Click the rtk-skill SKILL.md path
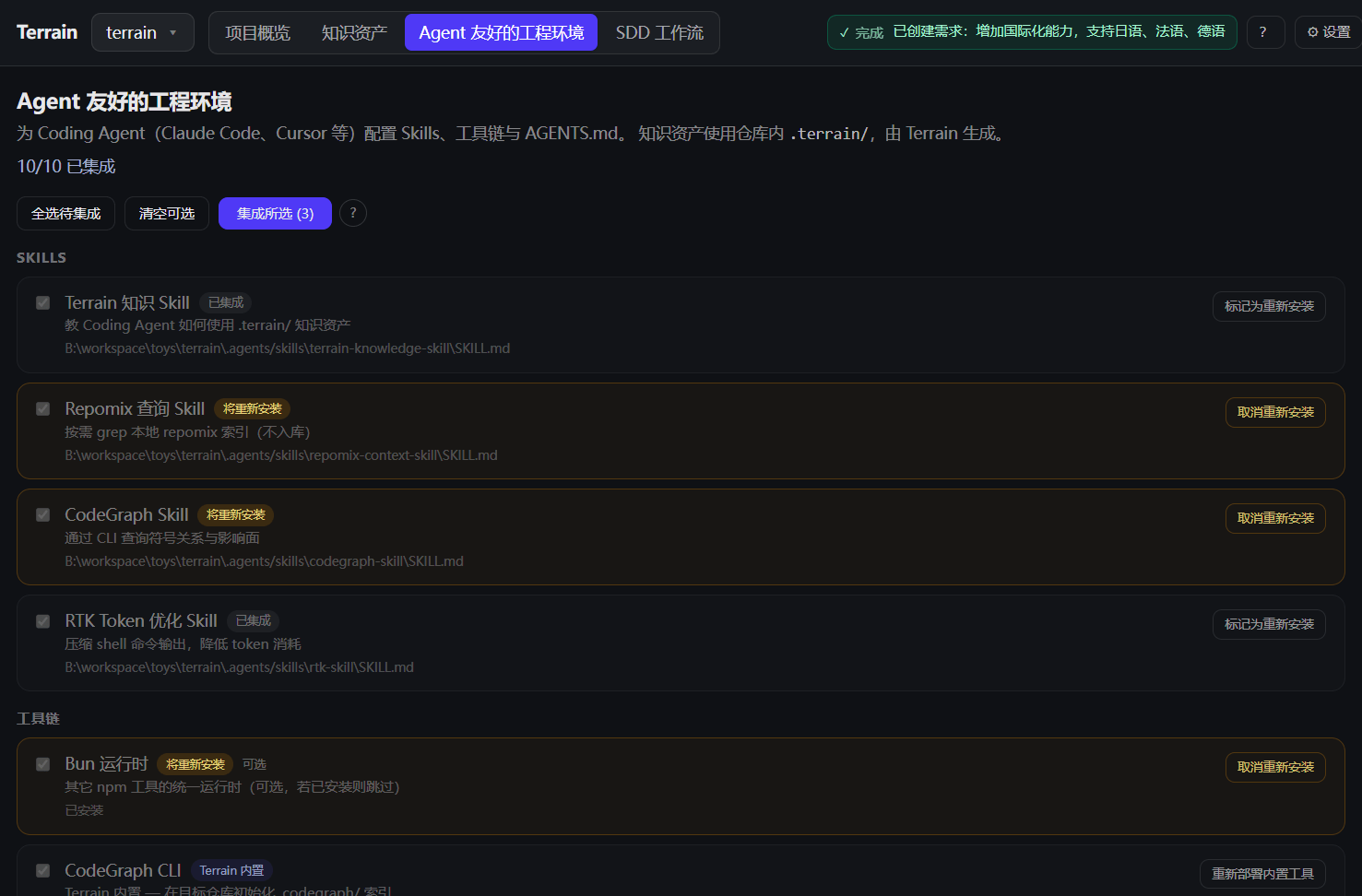Viewport: 1362px width, 896px height. 239,667
